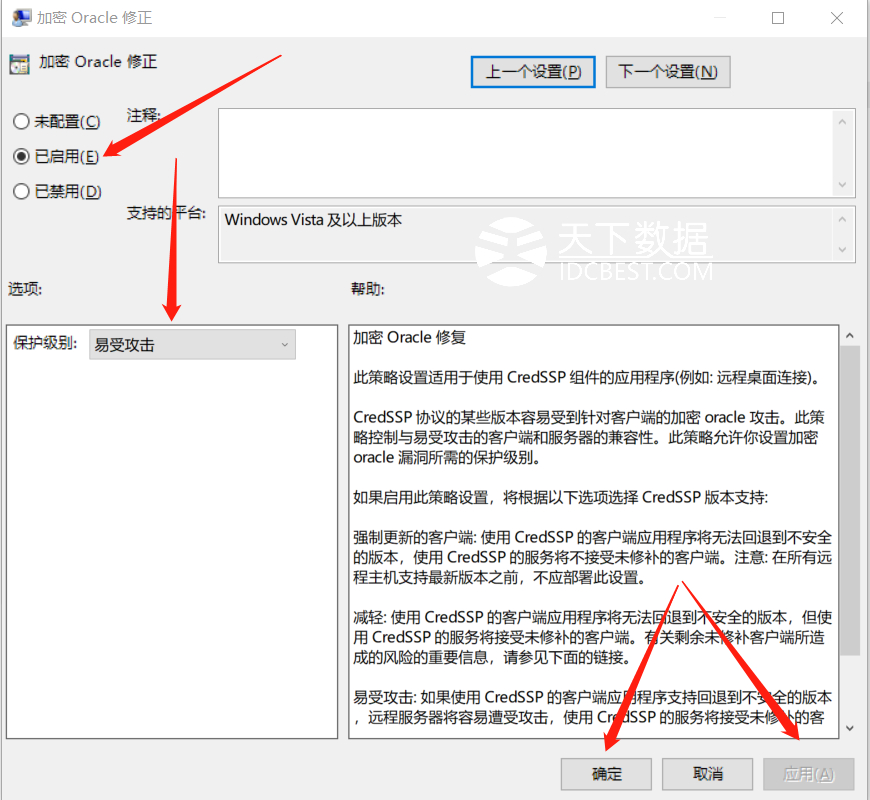Click the 应用 button
The height and width of the screenshot is (800, 870).
[x=808, y=774]
